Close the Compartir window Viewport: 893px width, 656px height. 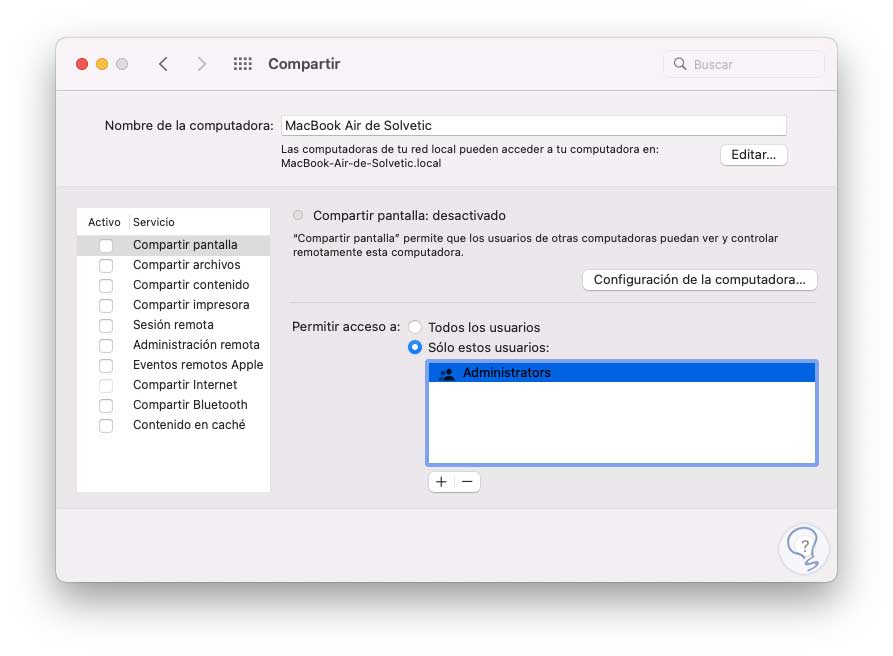(82, 64)
